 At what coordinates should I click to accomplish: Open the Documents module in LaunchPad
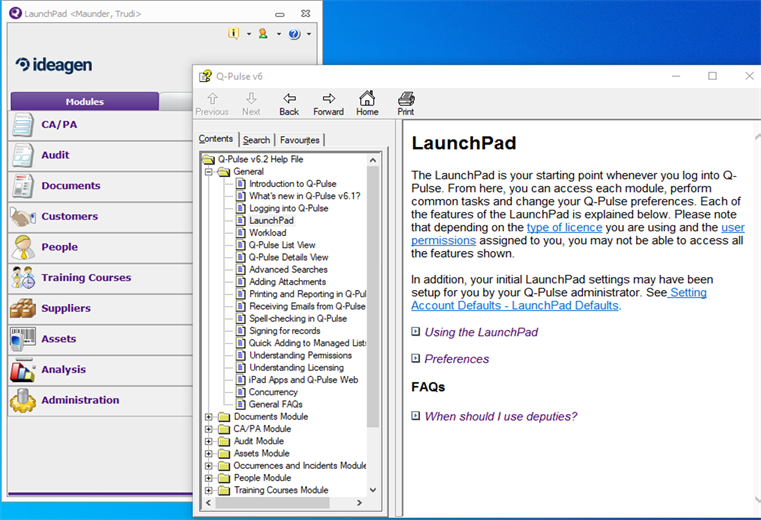tap(100, 186)
